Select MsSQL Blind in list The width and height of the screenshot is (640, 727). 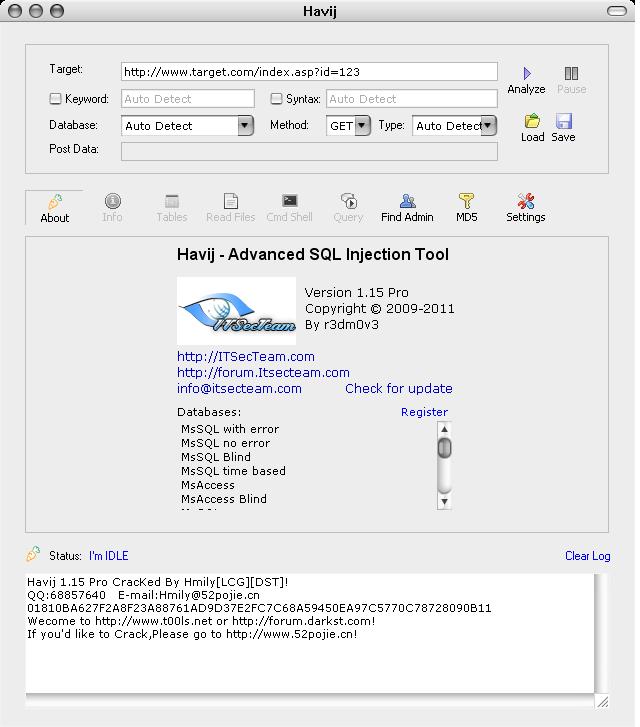coord(216,457)
